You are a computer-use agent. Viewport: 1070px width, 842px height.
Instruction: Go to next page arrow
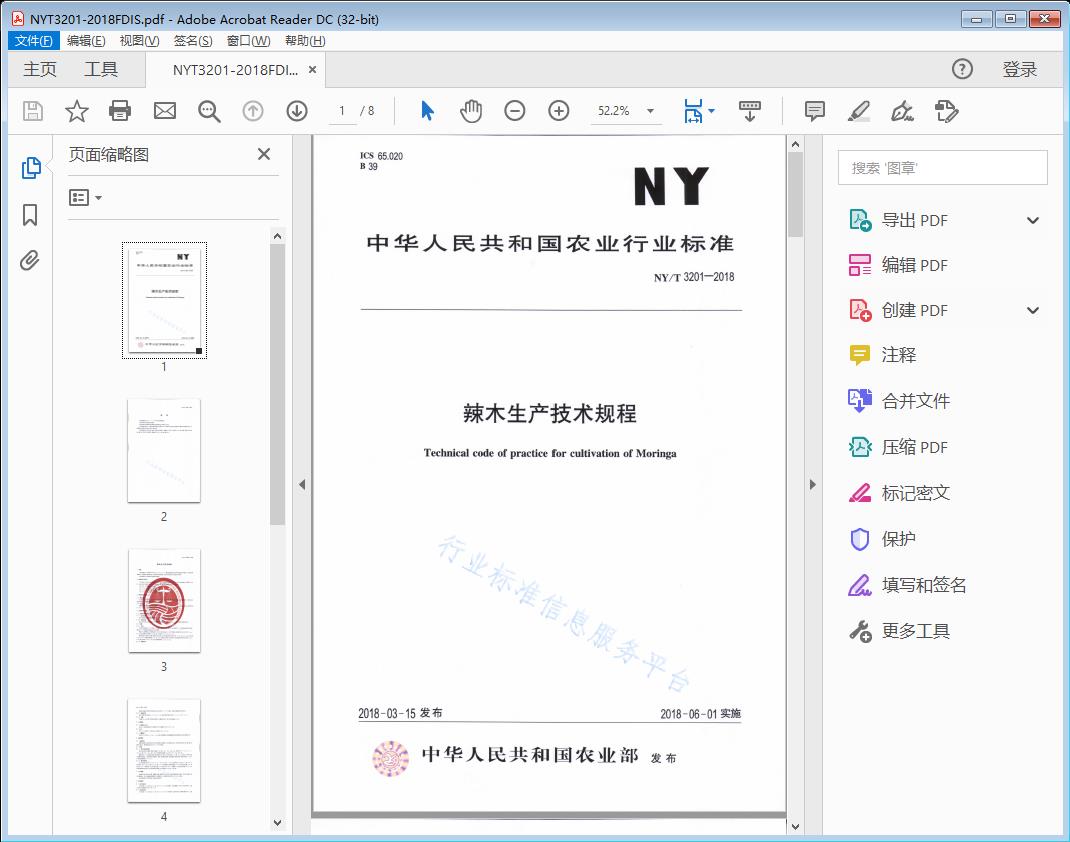click(x=297, y=111)
